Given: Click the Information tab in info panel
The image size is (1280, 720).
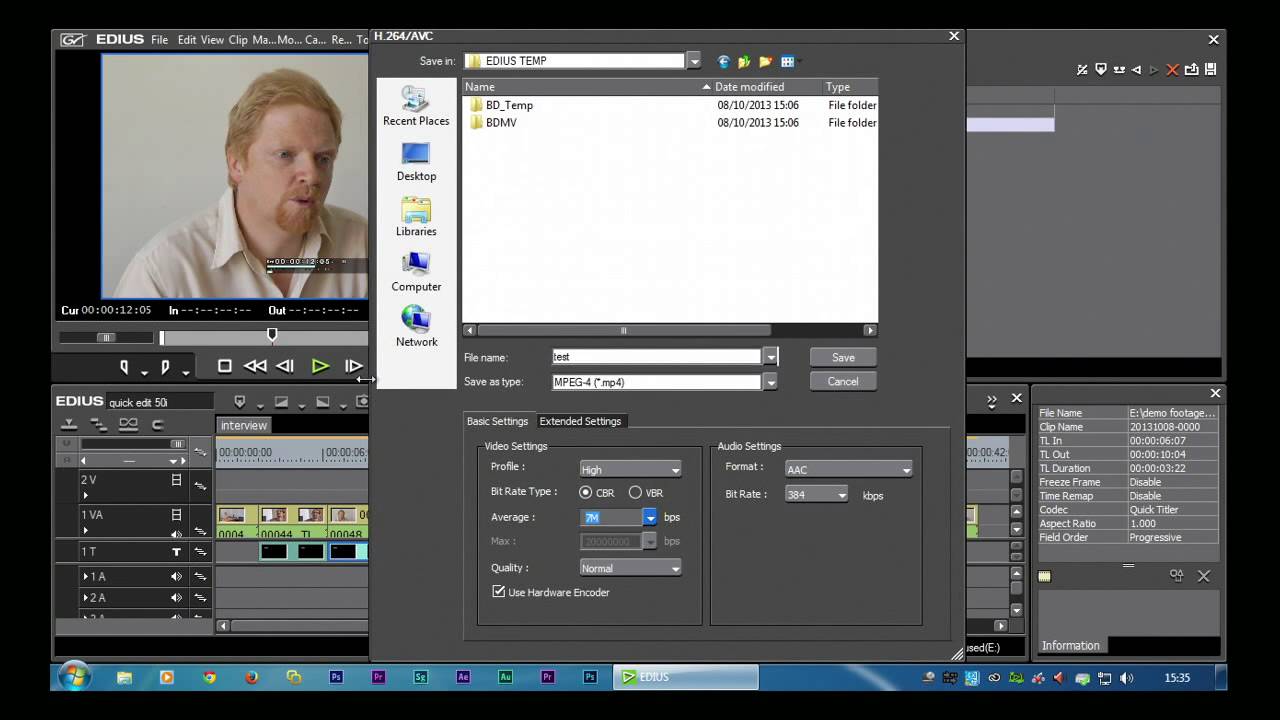Looking at the screenshot, I should point(1070,645).
